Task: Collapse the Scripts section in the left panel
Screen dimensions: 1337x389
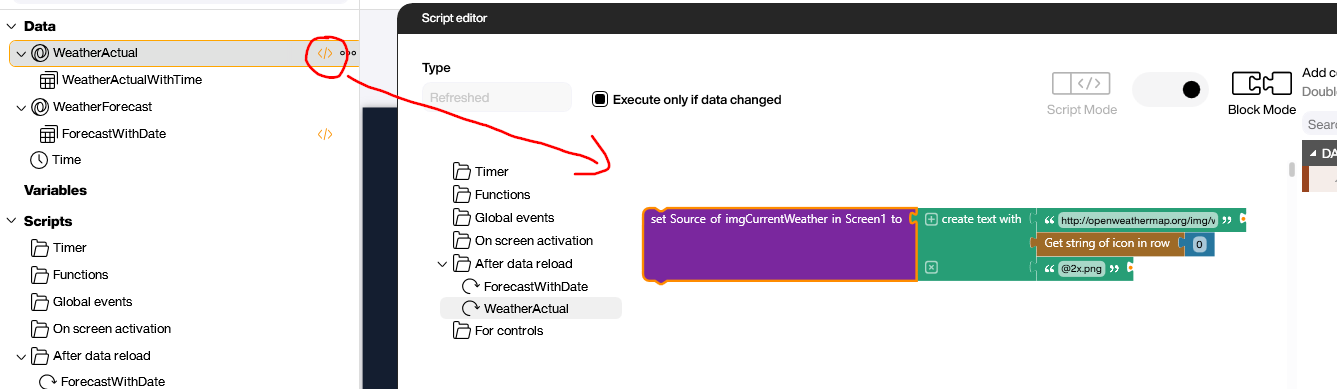Action: (x=11, y=221)
